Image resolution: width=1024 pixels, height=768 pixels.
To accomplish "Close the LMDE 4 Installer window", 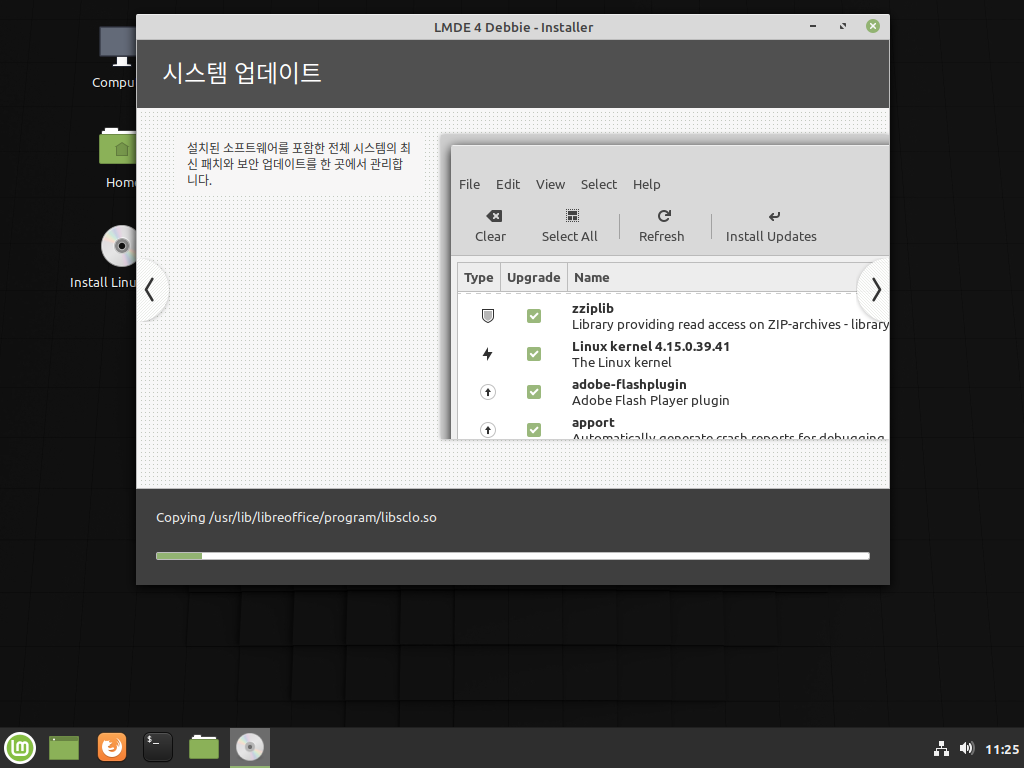I will coord(873,26).
